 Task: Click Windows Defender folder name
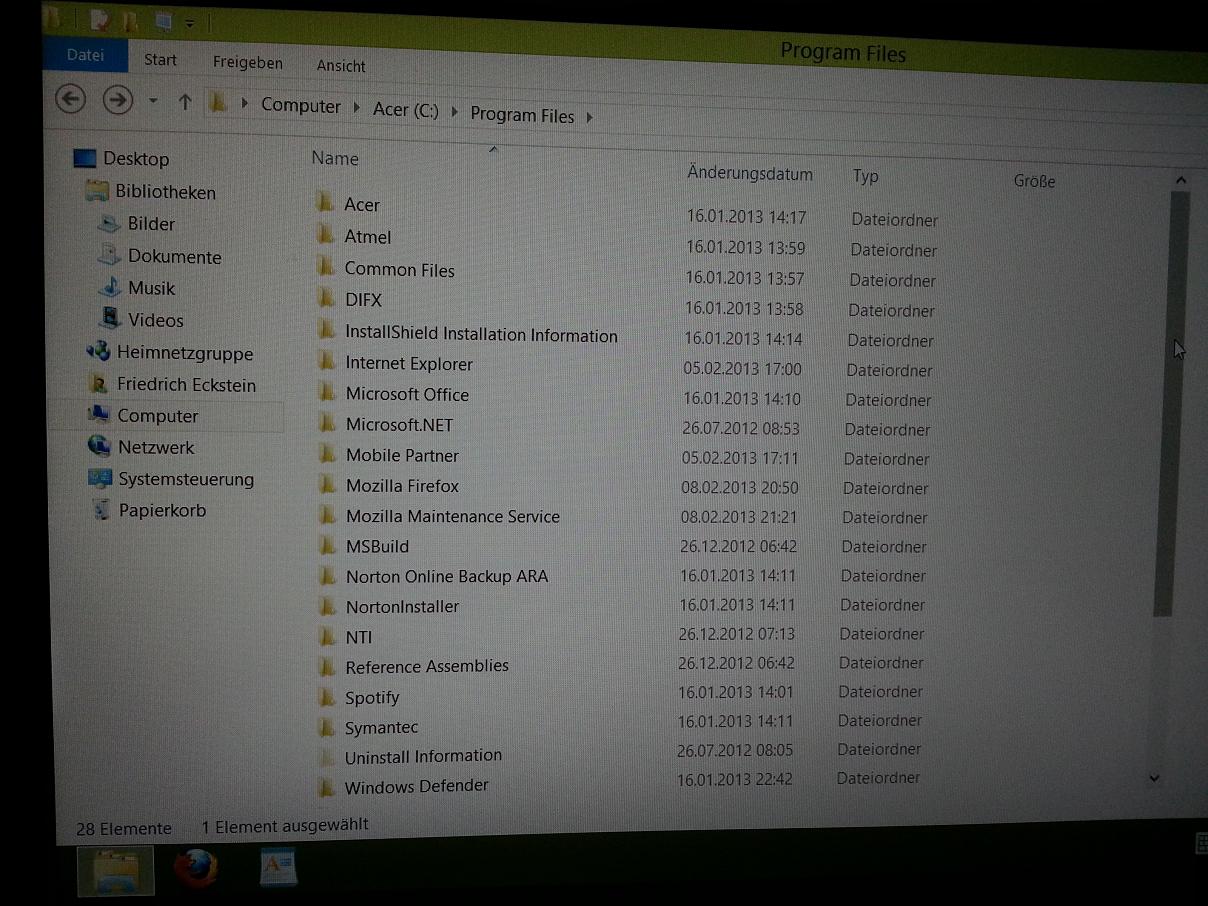(416, 787)
